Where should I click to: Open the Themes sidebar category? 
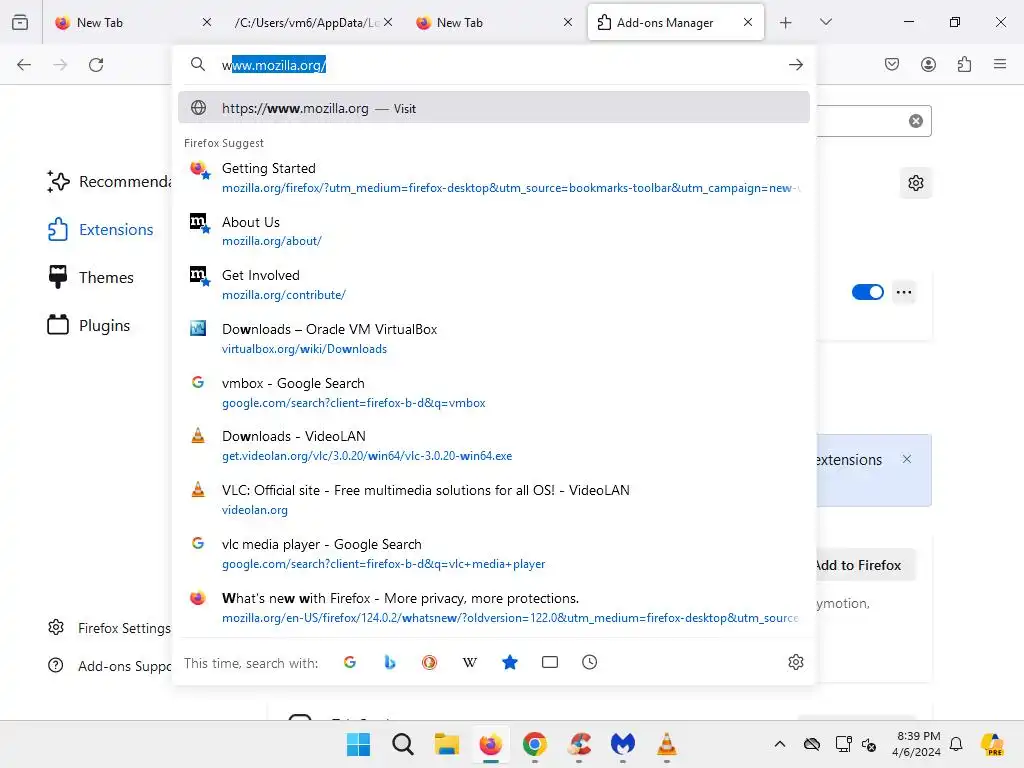91,278
